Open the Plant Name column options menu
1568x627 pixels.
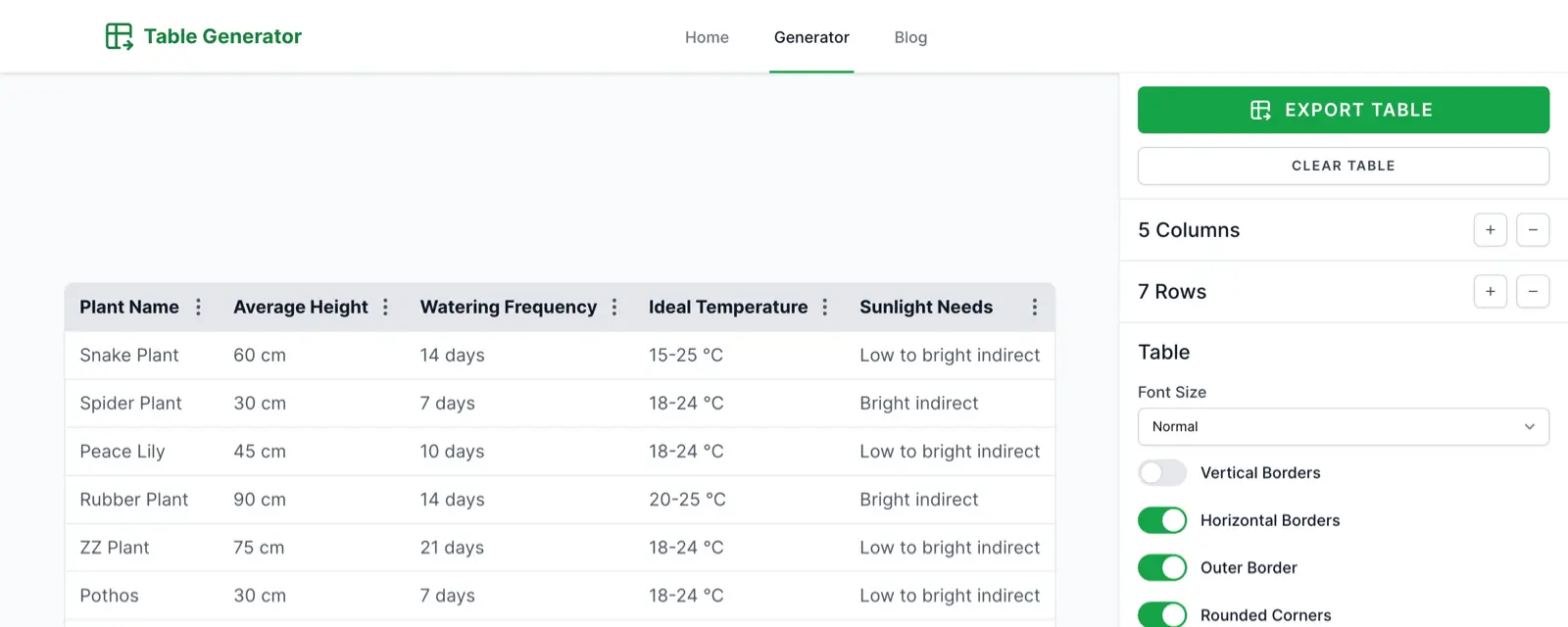tap(198, 308)
